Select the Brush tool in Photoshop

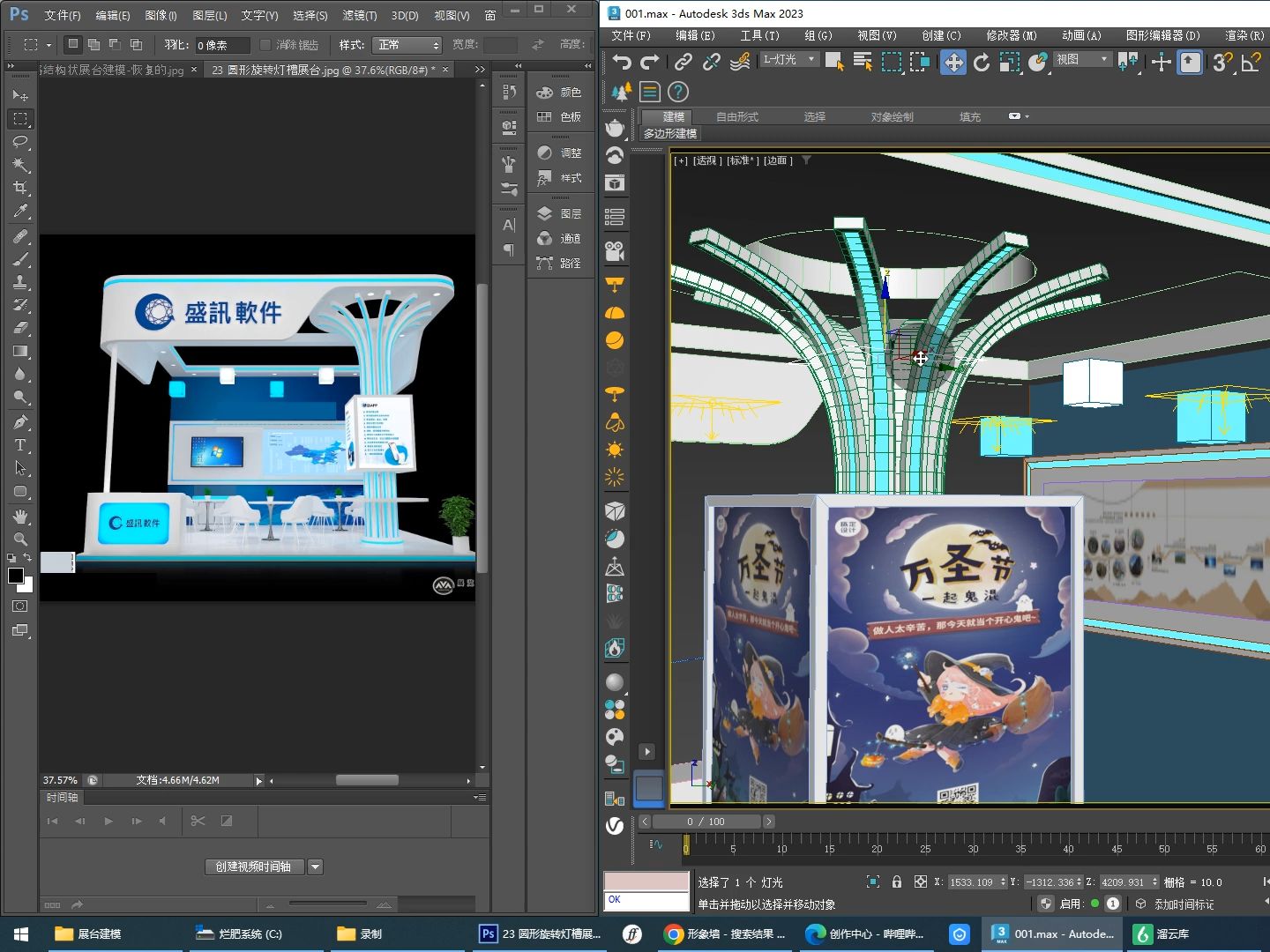click(20, 259)
